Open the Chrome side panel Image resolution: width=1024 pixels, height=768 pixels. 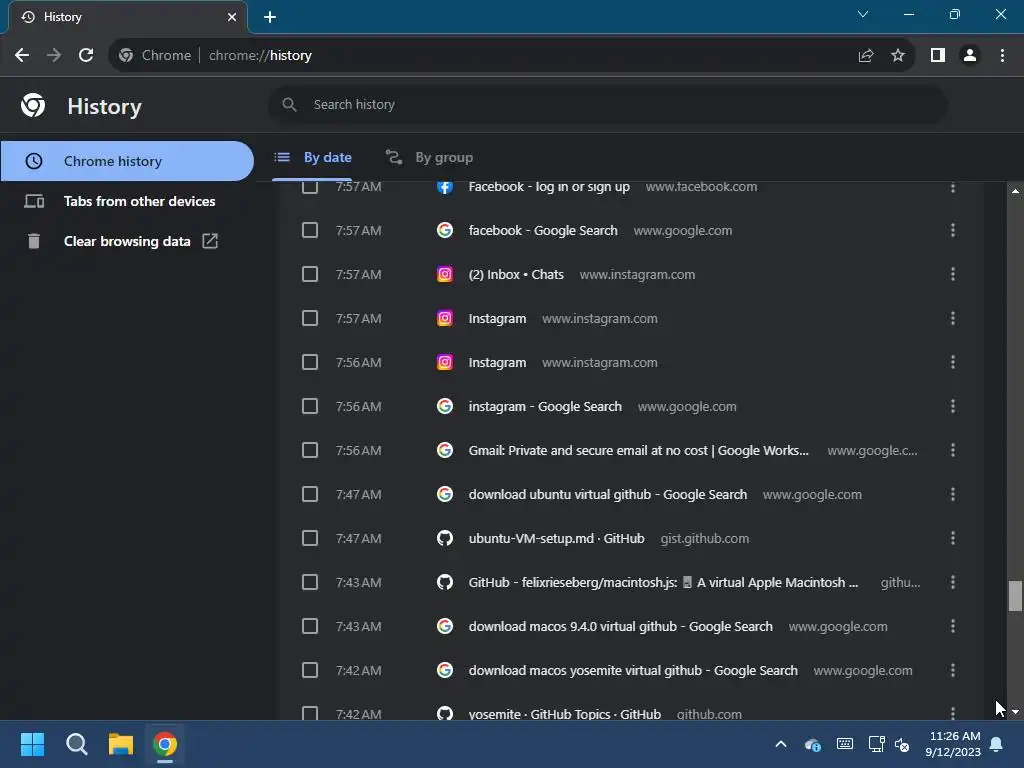pyautogui.click(x=938, y=56)
